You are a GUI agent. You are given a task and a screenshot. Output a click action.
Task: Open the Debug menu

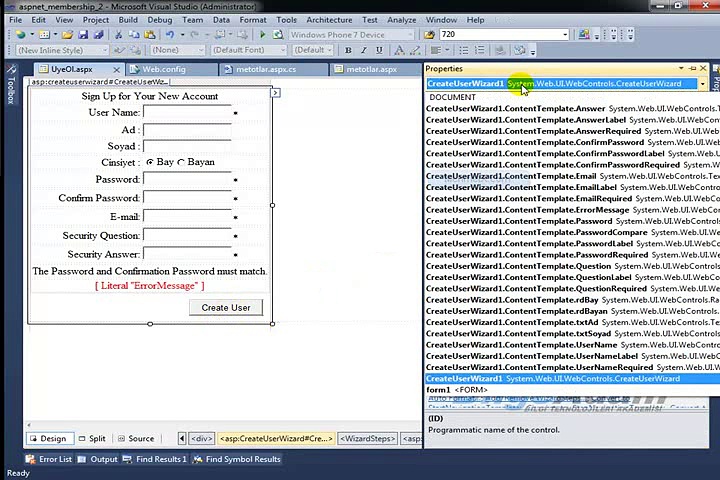[160, 20]
